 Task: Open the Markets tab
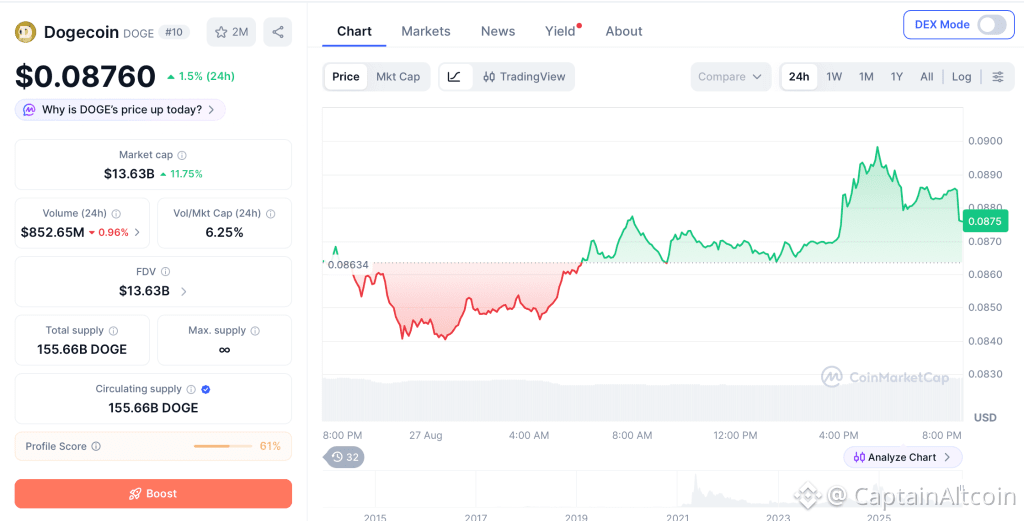(x=426, y=31)
